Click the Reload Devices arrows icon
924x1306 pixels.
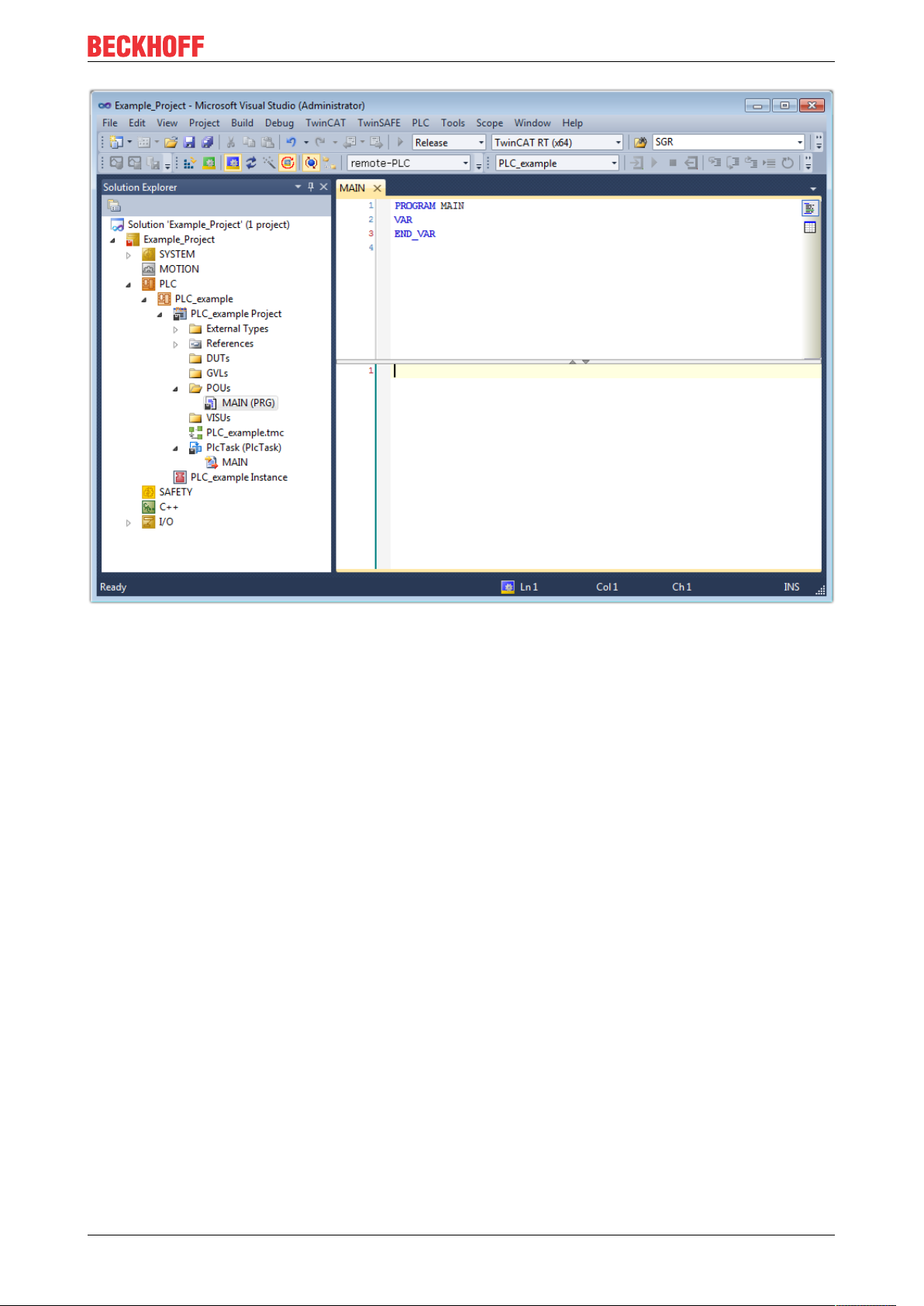click(251, 163)
